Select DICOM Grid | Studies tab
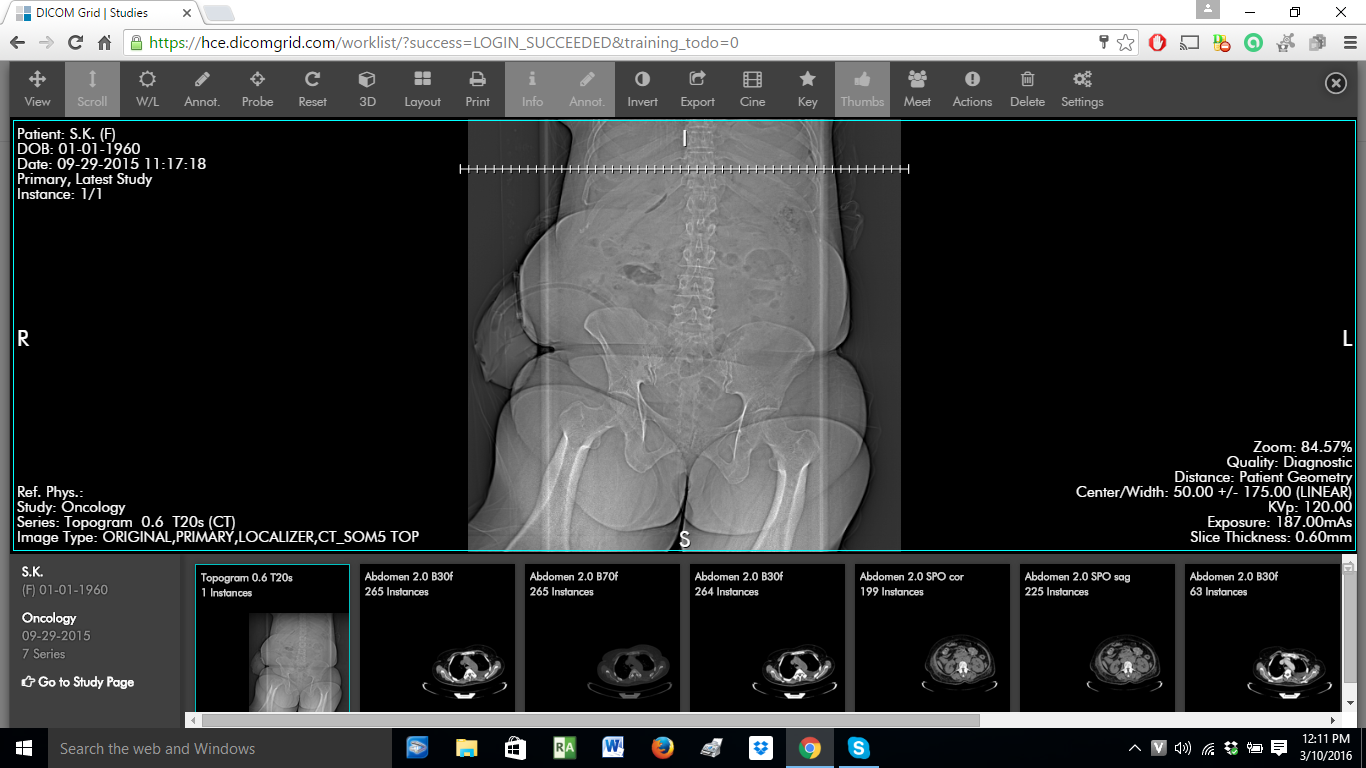 (x=100, y=13)
